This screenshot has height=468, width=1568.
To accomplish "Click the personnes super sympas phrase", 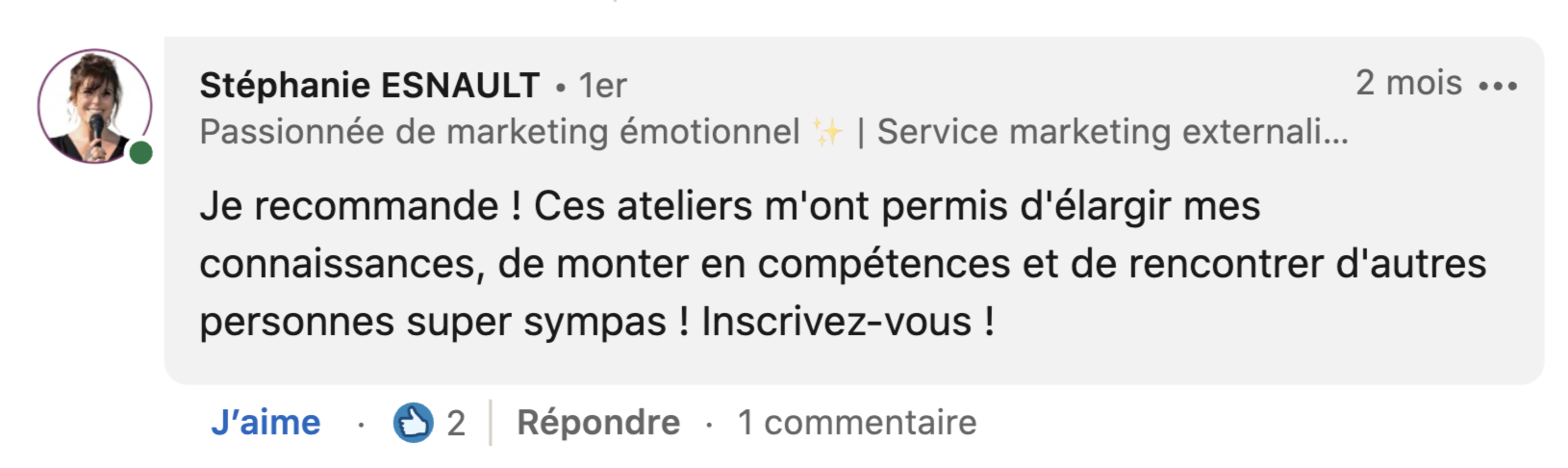I will tap(432, 322).
